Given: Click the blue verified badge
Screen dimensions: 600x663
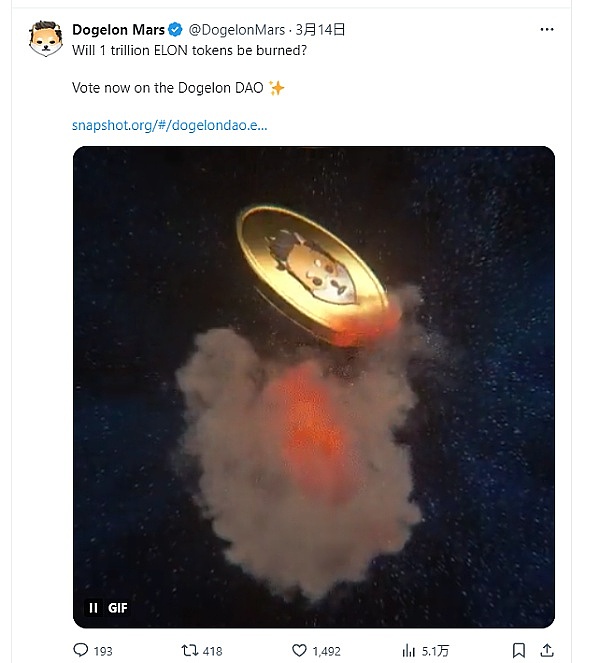Looking at the screenshot, I should (176, 30).
